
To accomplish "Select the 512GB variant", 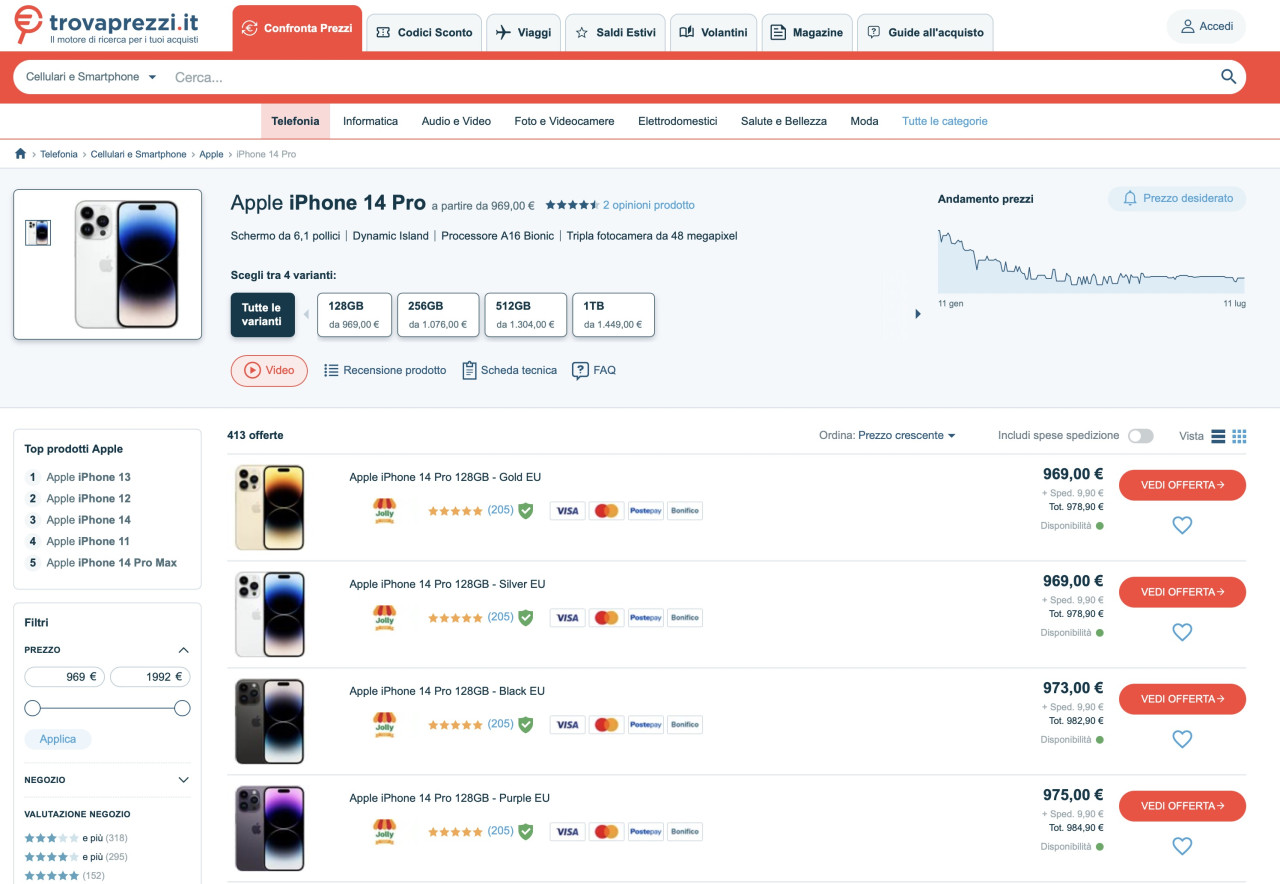I will point(525,314).
